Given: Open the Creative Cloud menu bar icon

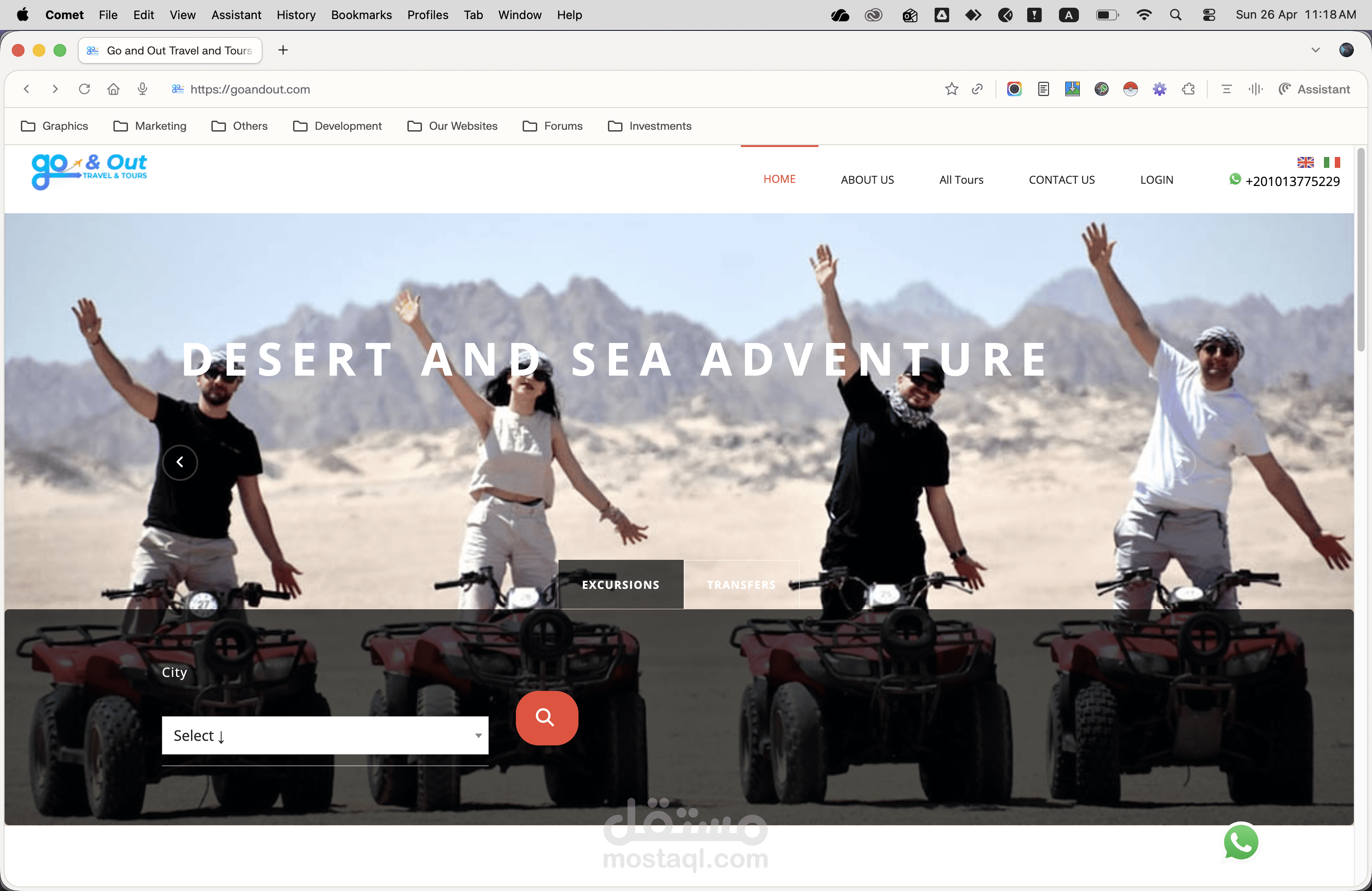Looking at the screenshot, I should tap(873, 15).
